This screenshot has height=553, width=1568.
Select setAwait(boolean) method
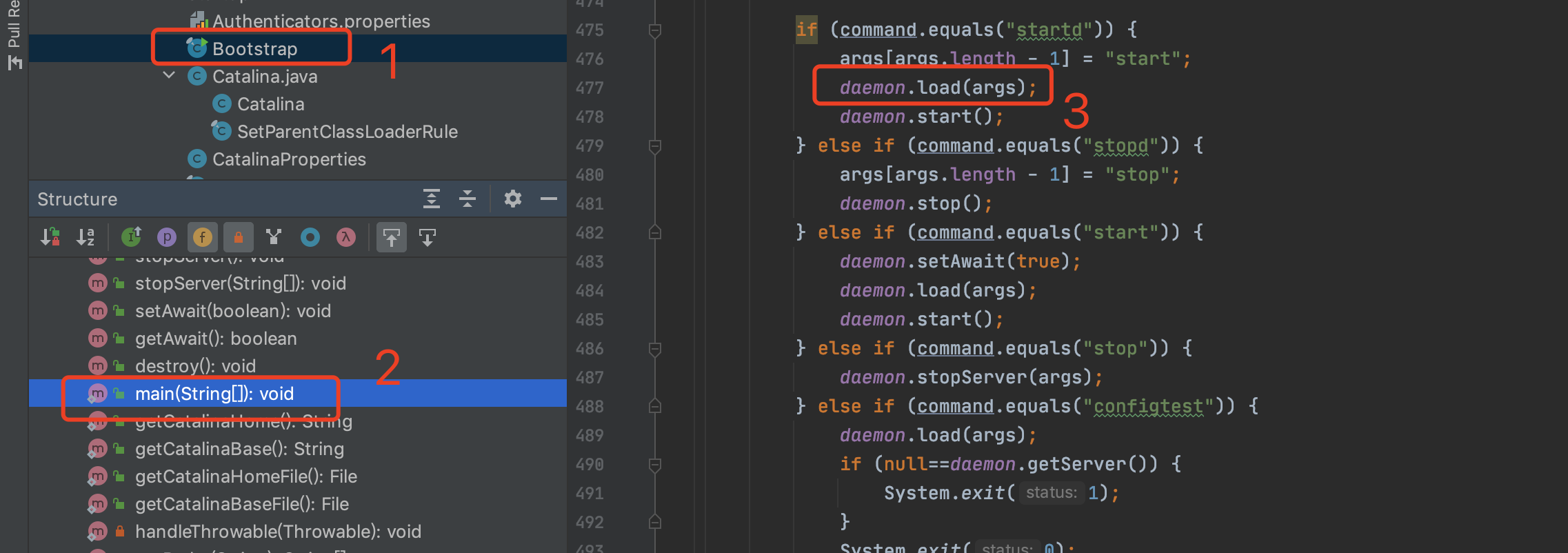point(232,311)
